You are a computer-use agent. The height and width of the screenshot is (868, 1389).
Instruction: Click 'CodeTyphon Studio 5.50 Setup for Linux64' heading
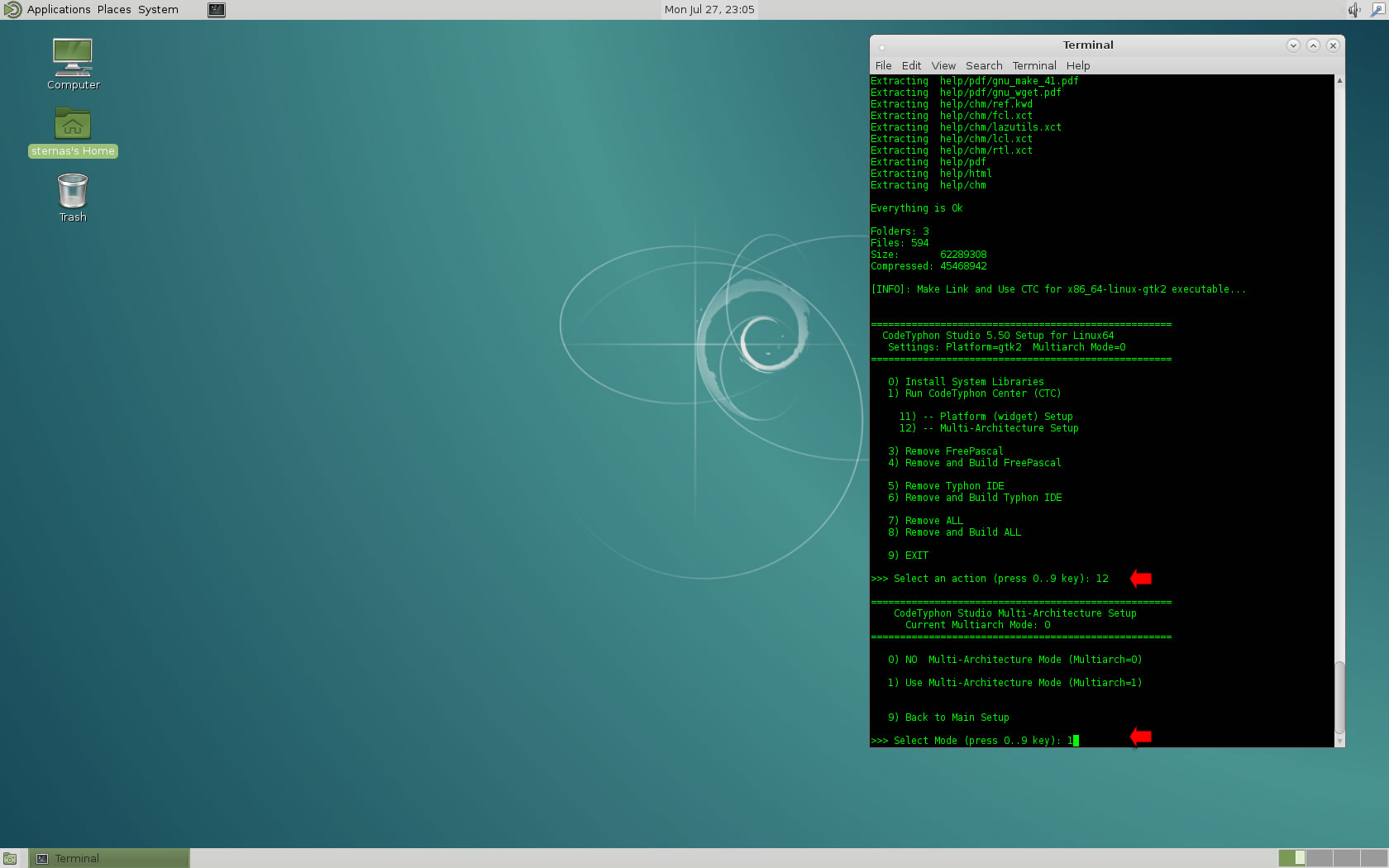click(x=998, y=336)
